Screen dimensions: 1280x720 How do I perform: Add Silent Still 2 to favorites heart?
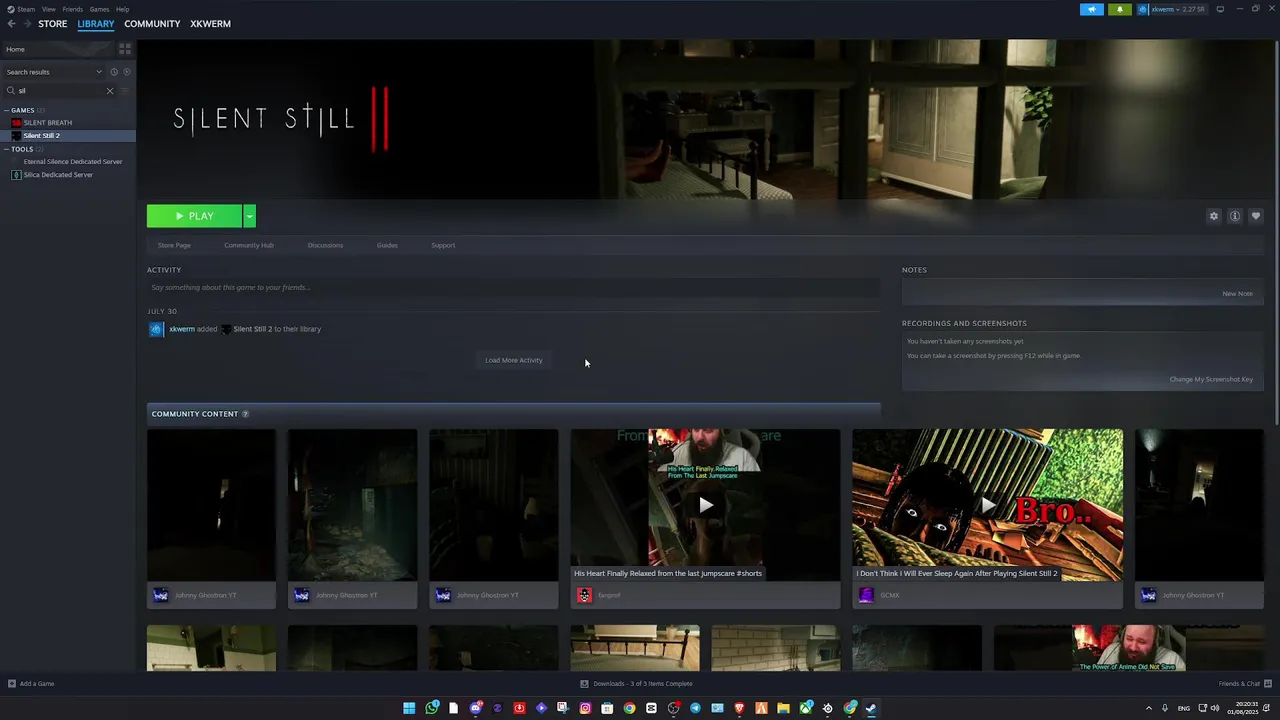point(1256,216)
